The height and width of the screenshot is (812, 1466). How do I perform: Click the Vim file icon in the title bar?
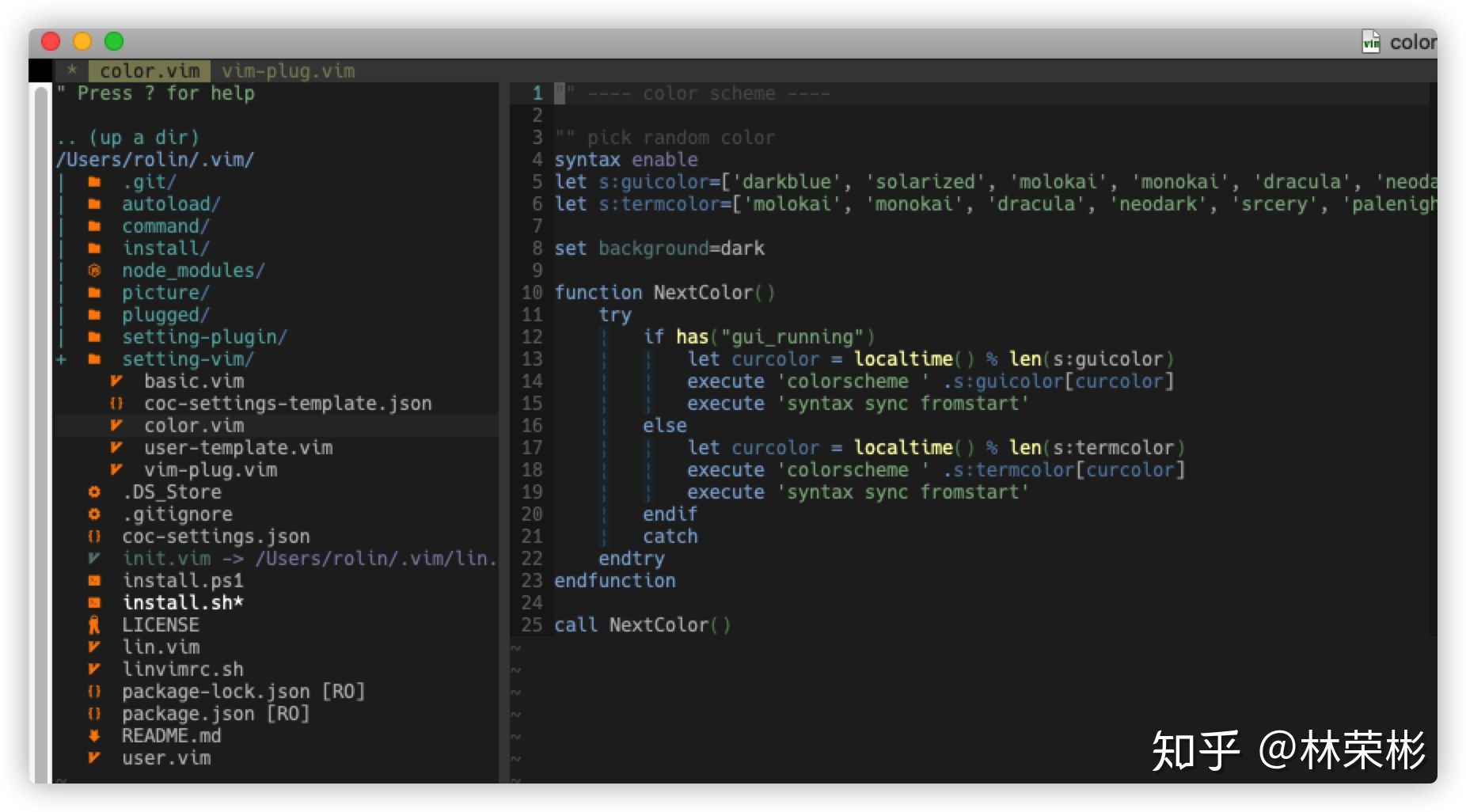point(1370,42)
